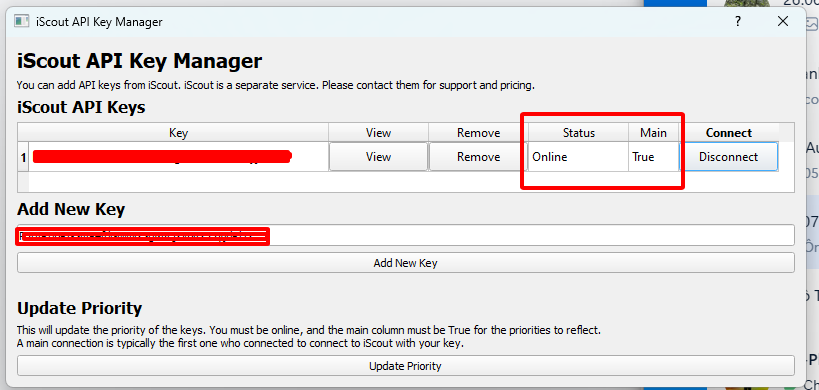Click the Add New Key button
This screenshot has width=819, height=390.
point(405,263)
